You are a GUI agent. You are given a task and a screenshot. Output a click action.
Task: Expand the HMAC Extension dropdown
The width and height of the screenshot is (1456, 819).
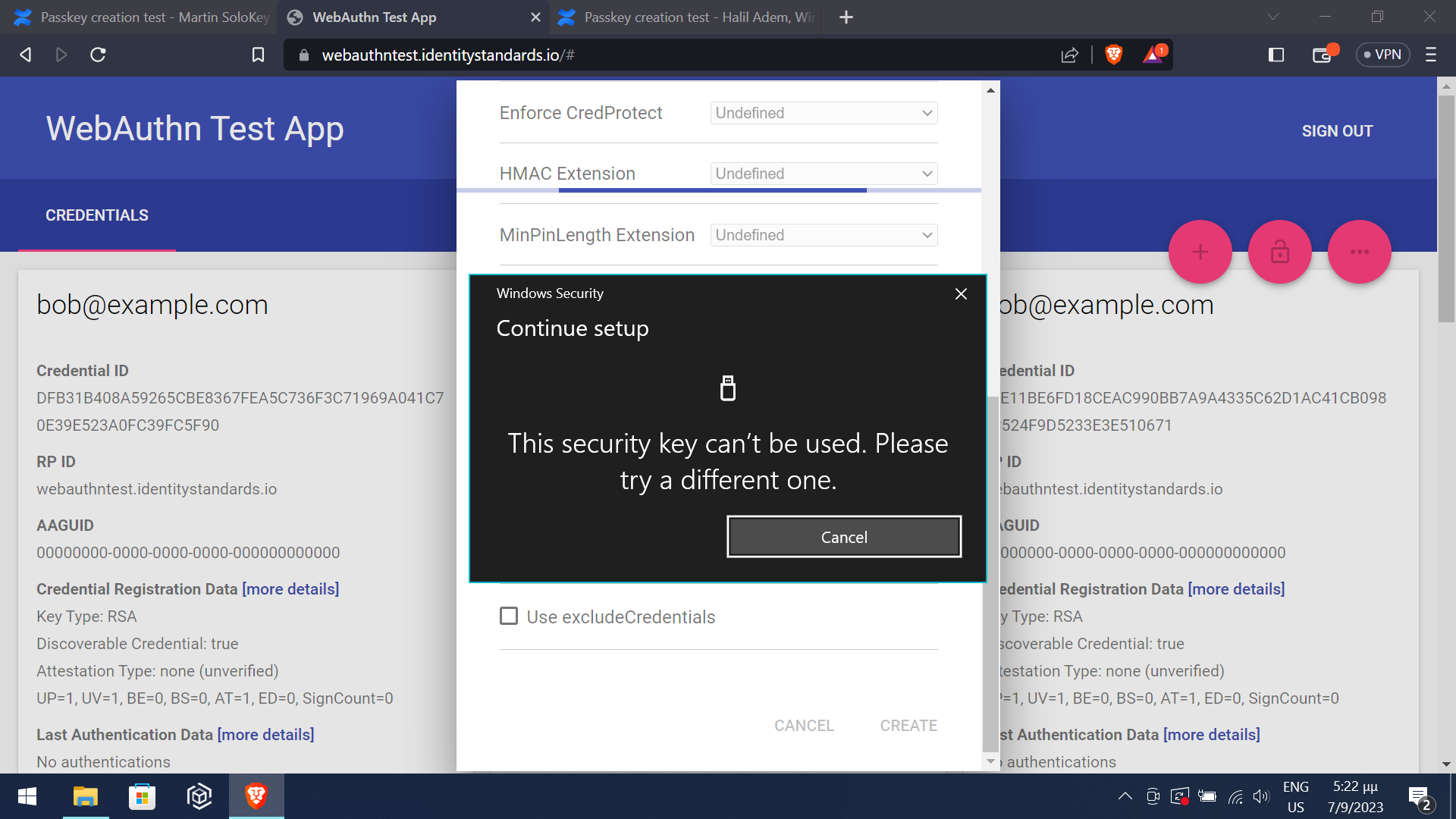click(824, 174)
